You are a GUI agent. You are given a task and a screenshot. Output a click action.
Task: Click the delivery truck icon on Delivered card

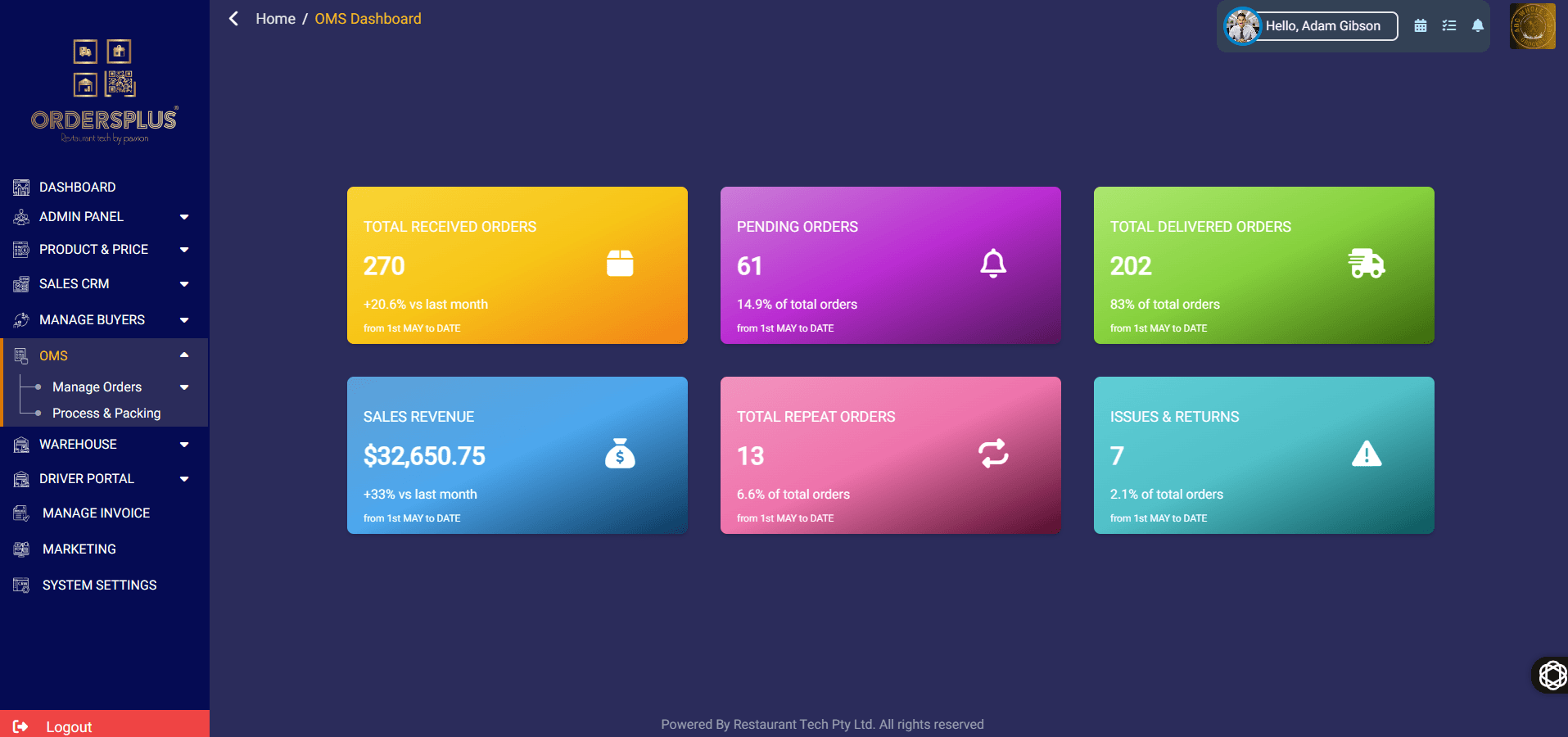[x=1366, y=264]
